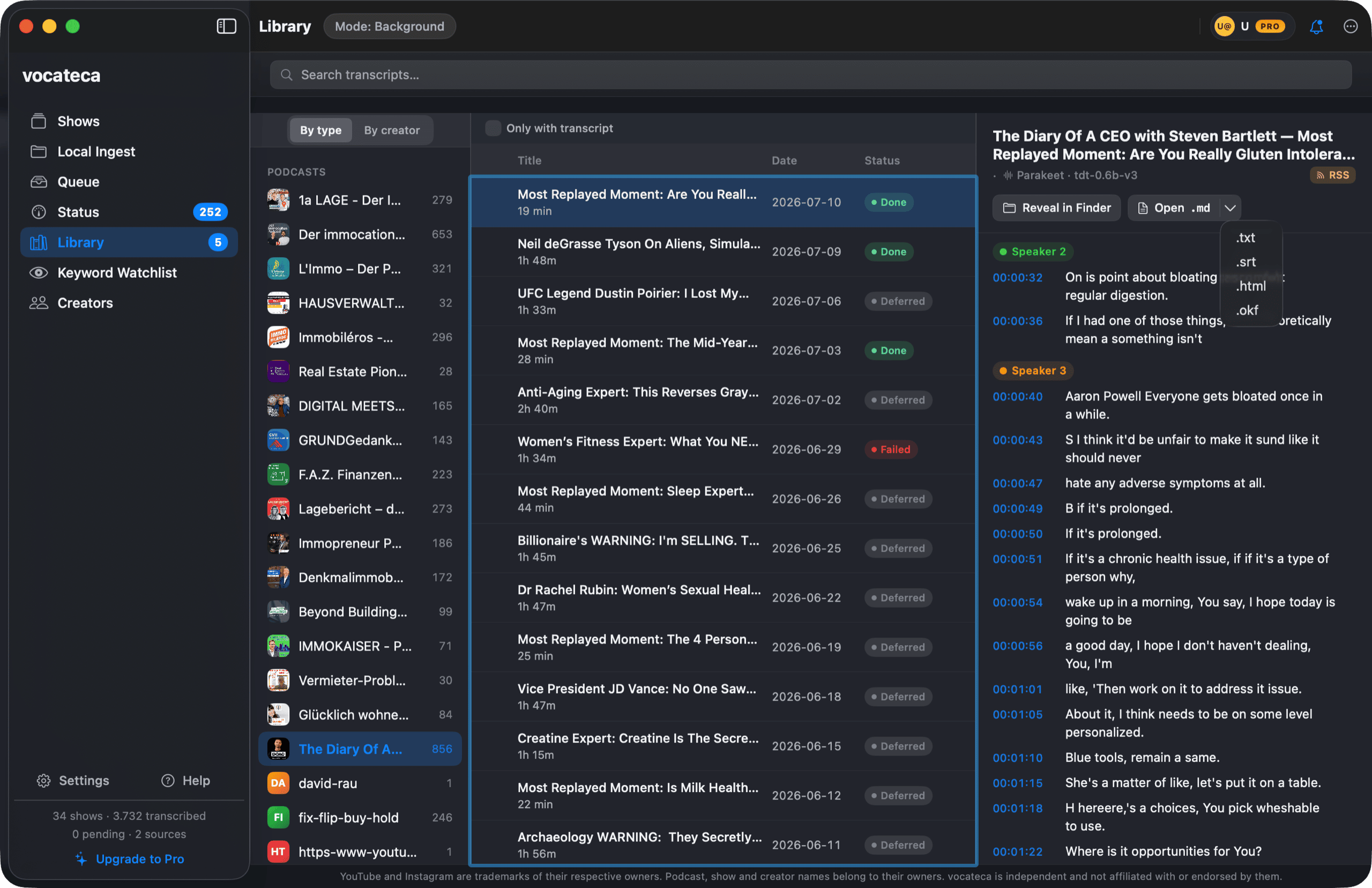Jump to timestamp 00:00:32
Screen dimensions: 1372x888
pyautogui.click(x=1017, y=277)
